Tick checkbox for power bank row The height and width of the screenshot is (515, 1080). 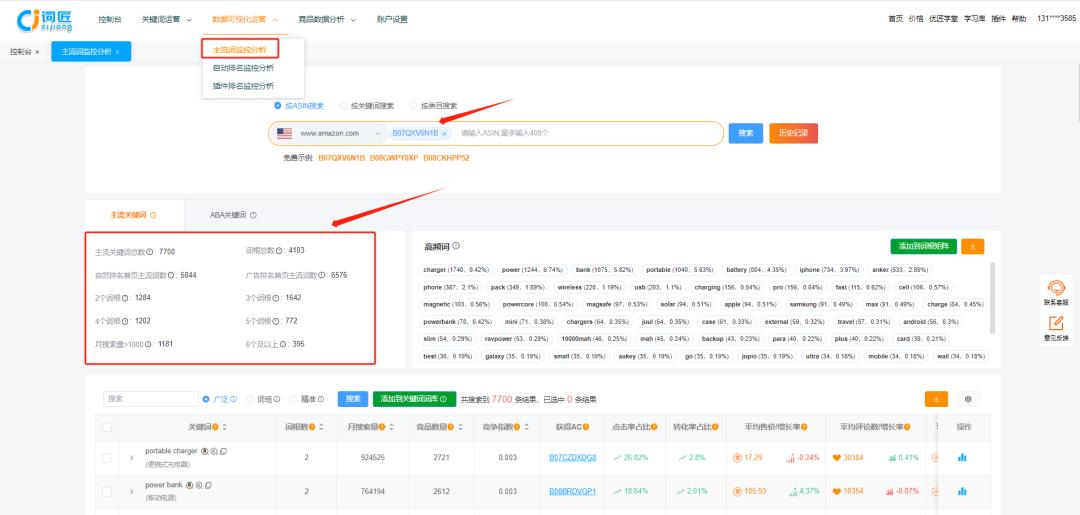tap(107, 492)
